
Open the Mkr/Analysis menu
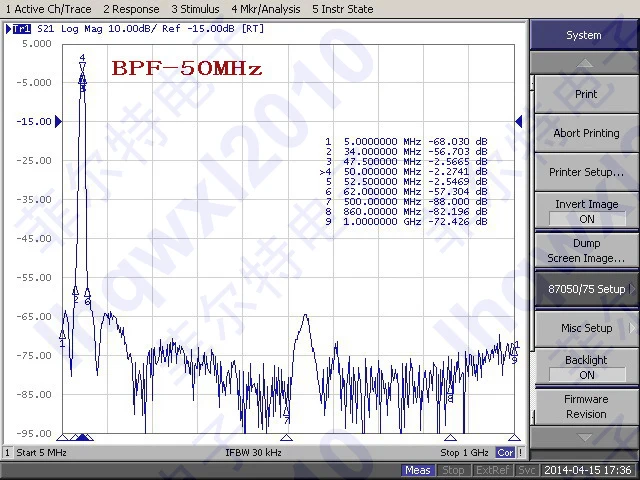coord(266,9)
